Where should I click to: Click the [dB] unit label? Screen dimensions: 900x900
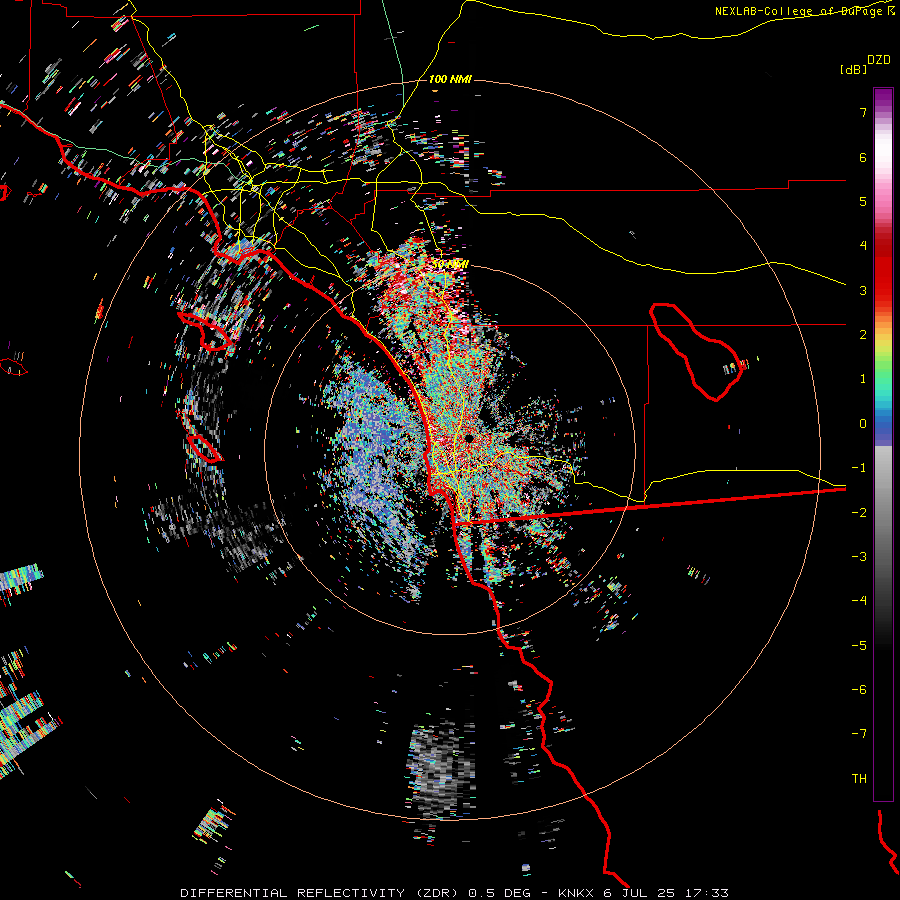[x=854, y=69]
